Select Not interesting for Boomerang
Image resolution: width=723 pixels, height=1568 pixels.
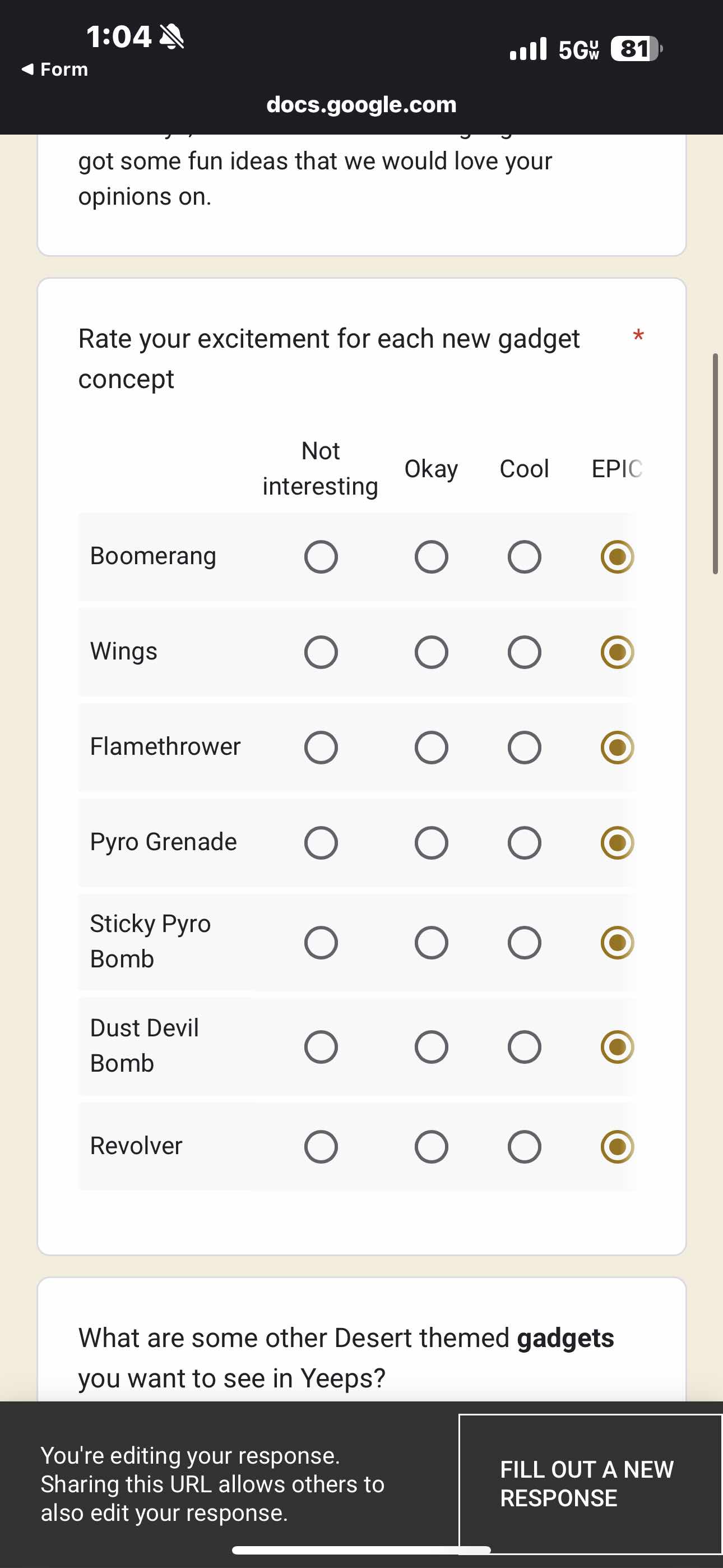[321, 557]
